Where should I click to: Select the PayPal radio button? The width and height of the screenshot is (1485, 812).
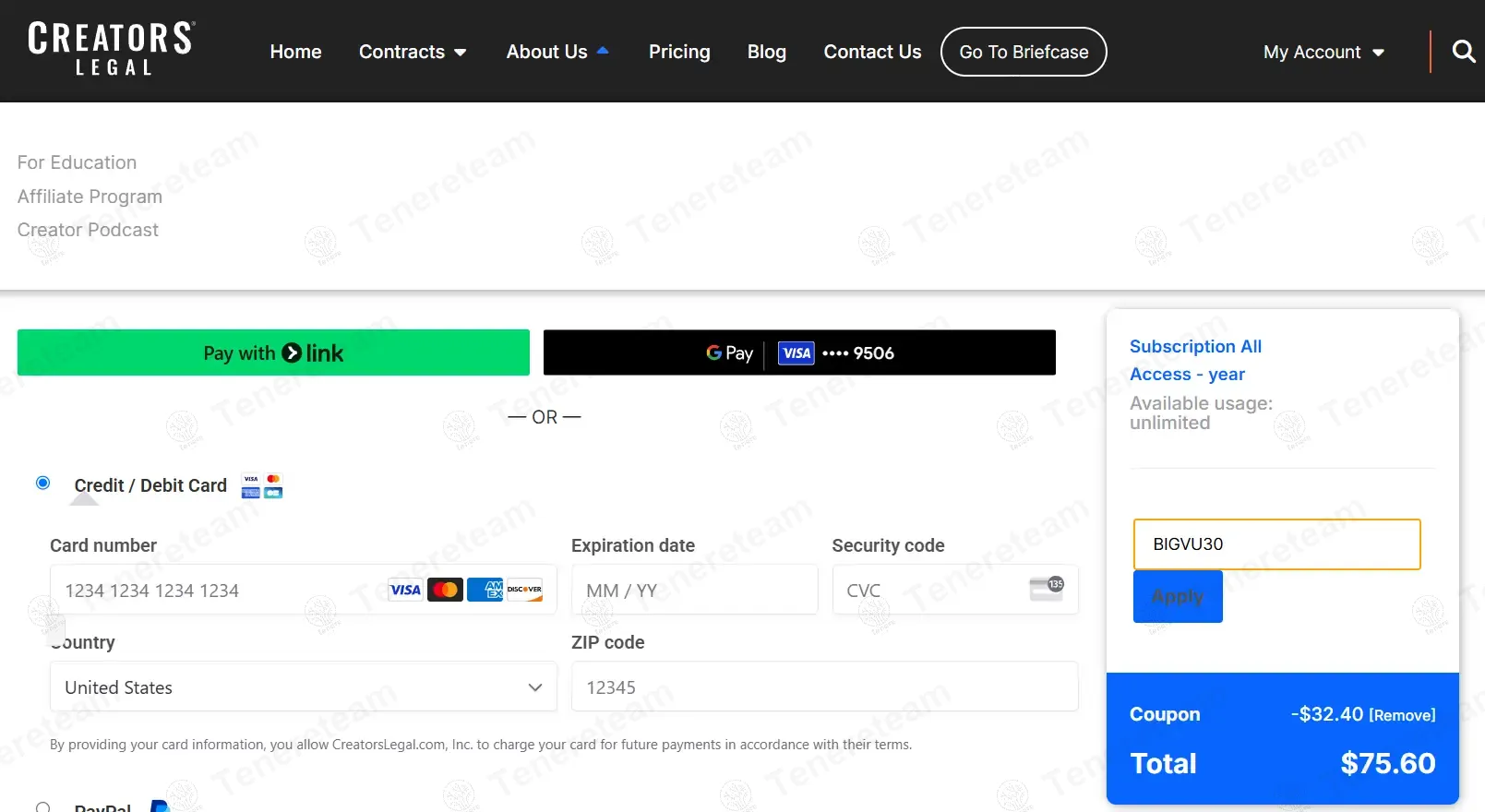click(42, 808)
